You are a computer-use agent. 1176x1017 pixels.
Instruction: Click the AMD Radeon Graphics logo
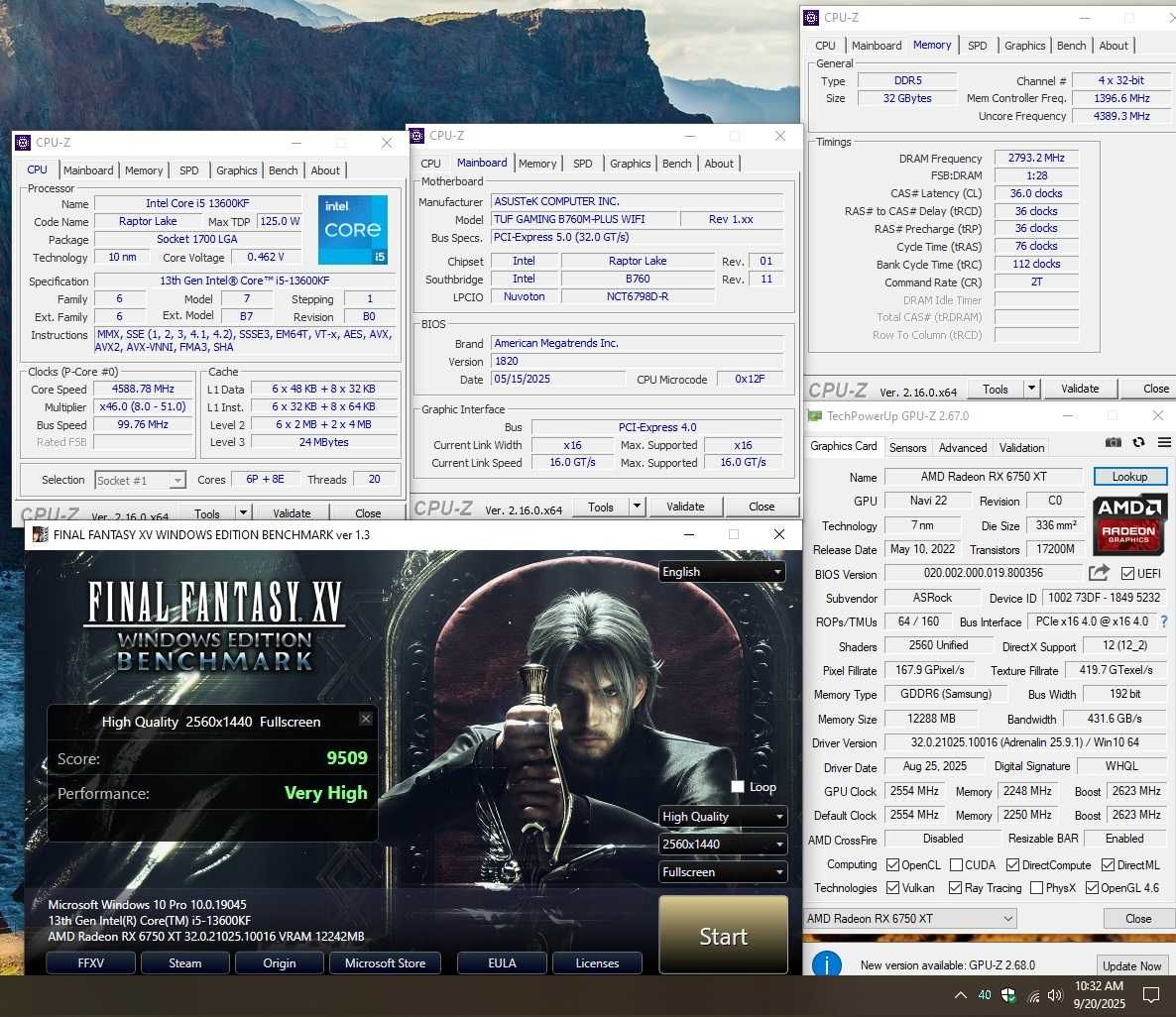1128,524
